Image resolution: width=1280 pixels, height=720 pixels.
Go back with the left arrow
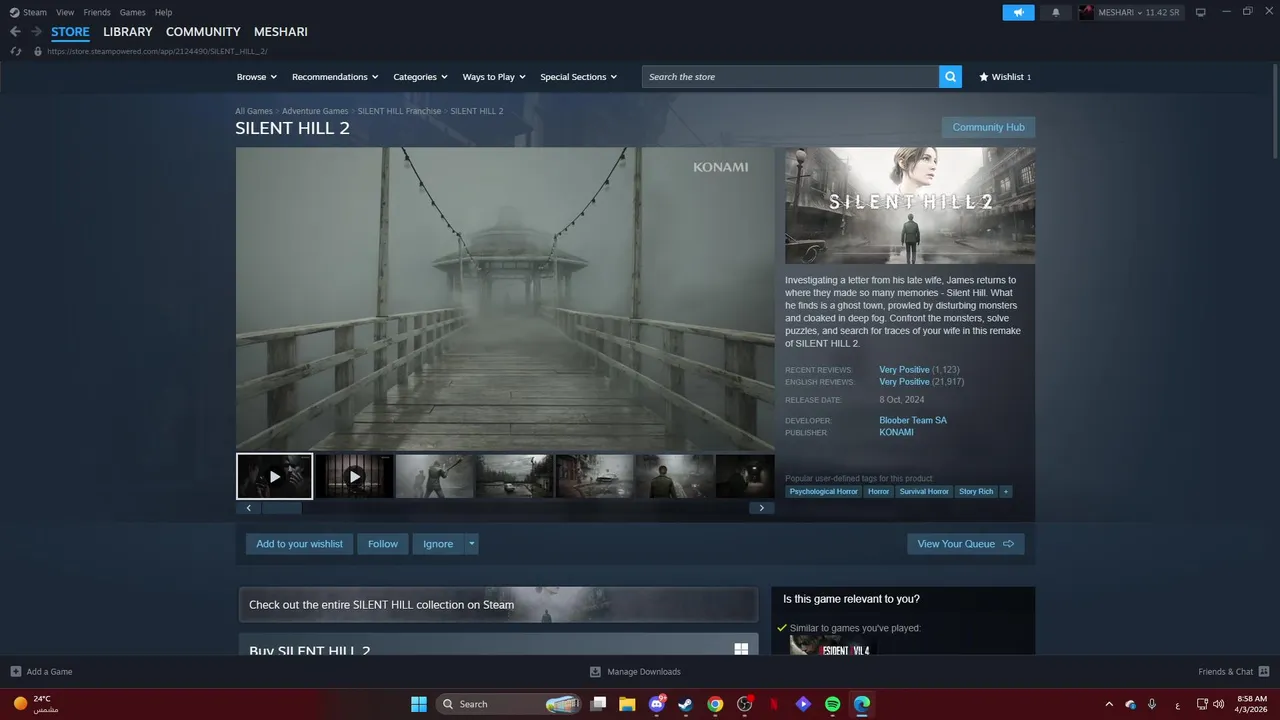(x=15, y=32)
